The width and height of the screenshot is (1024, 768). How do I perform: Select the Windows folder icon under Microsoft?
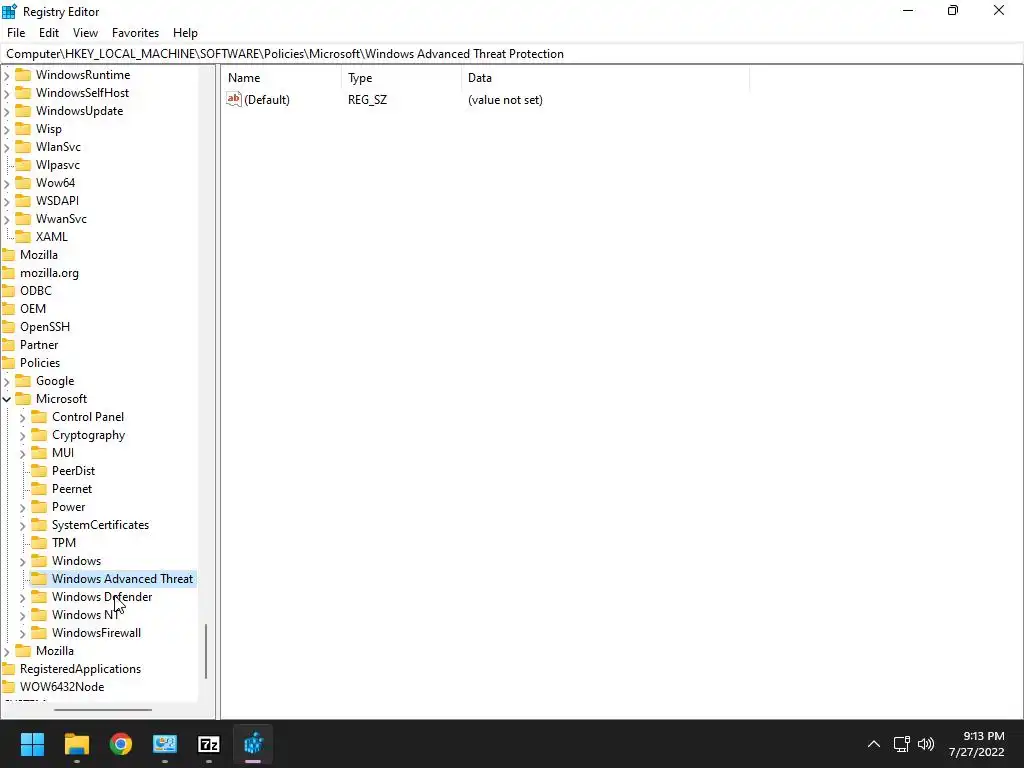[39, 561]
